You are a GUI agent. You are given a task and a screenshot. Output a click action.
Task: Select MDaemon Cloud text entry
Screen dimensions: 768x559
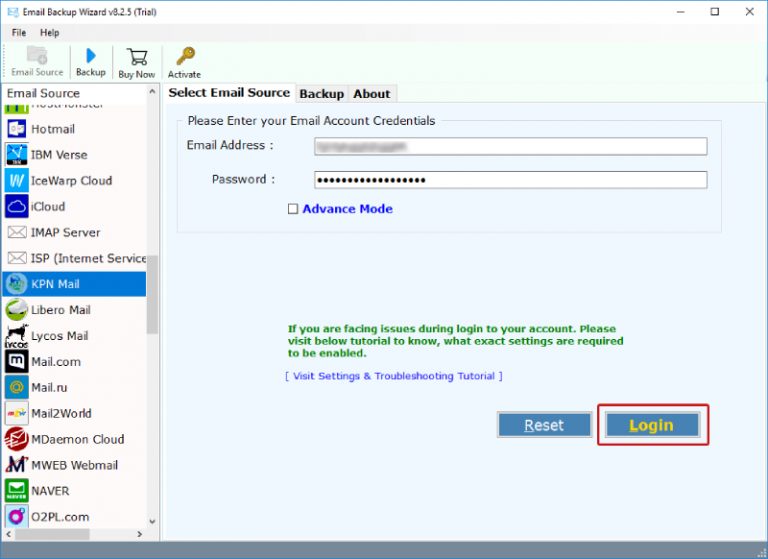[x=78, y=439]
